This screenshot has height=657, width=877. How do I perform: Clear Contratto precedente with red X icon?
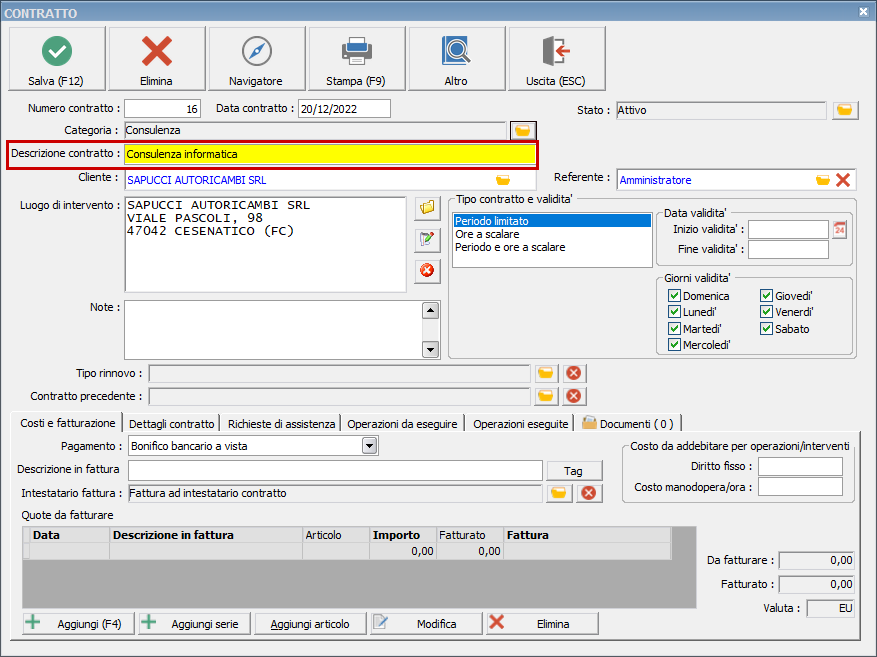(574, 396)
